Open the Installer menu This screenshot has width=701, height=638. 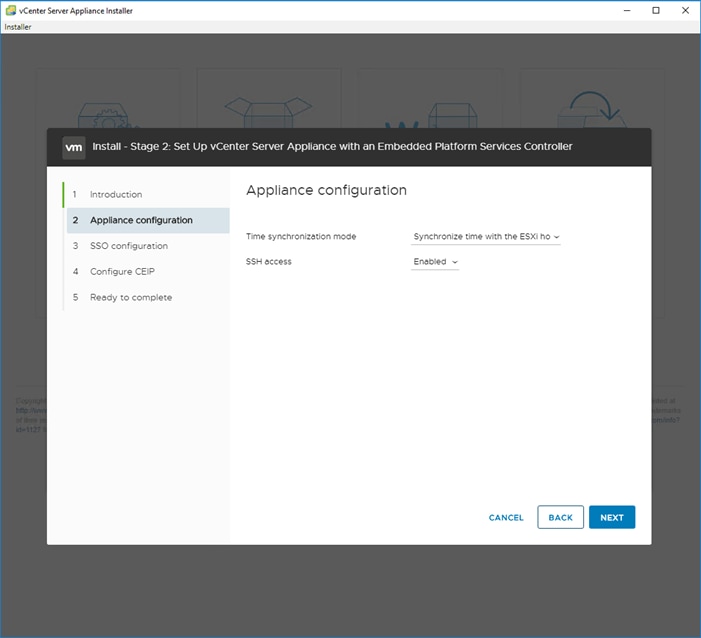(18, 27)
